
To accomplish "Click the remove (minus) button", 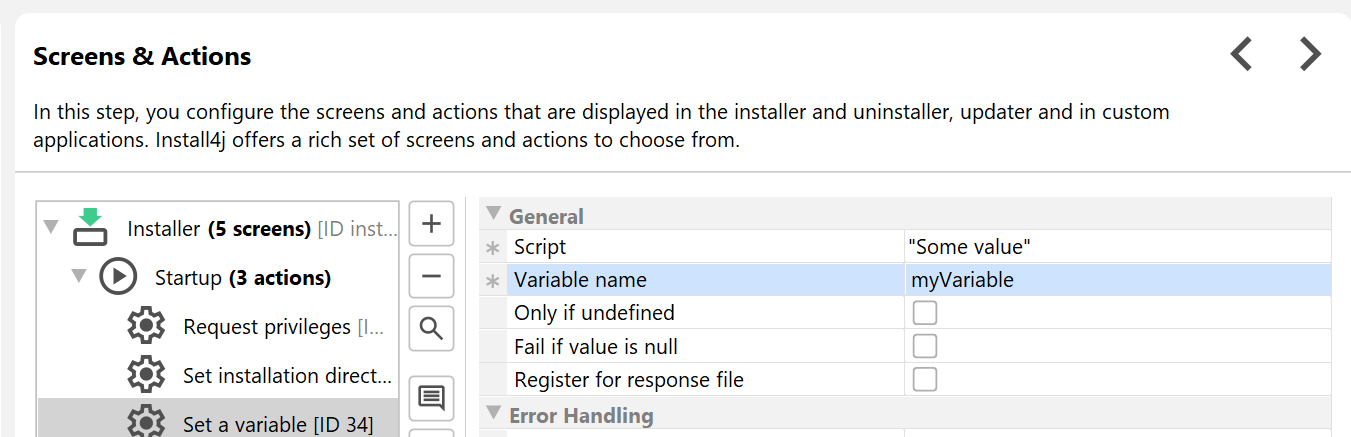I will 432,276.
